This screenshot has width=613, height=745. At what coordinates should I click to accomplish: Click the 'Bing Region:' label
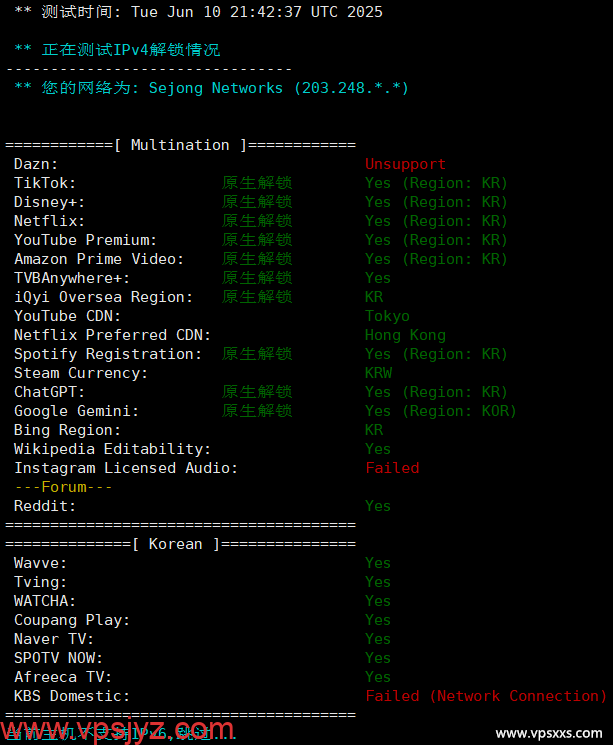pyautogui.click(x=67, y=430)
